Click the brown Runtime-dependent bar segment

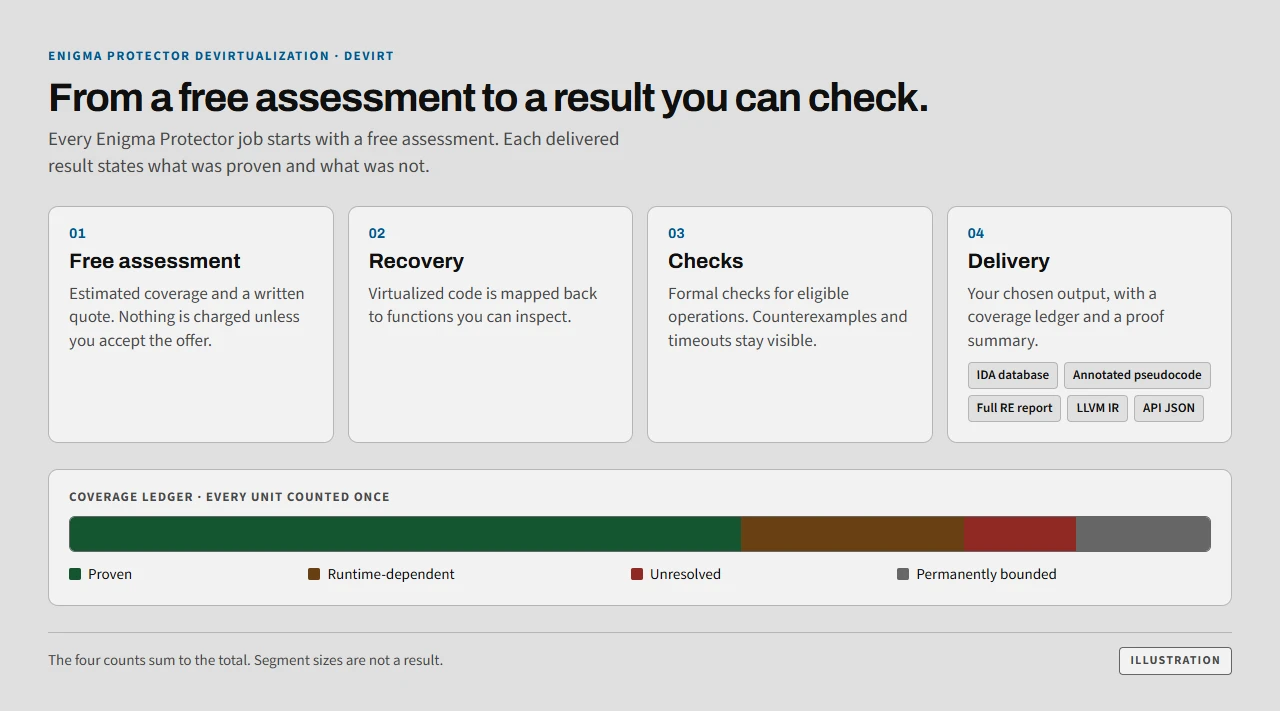(x=852, y=534)
